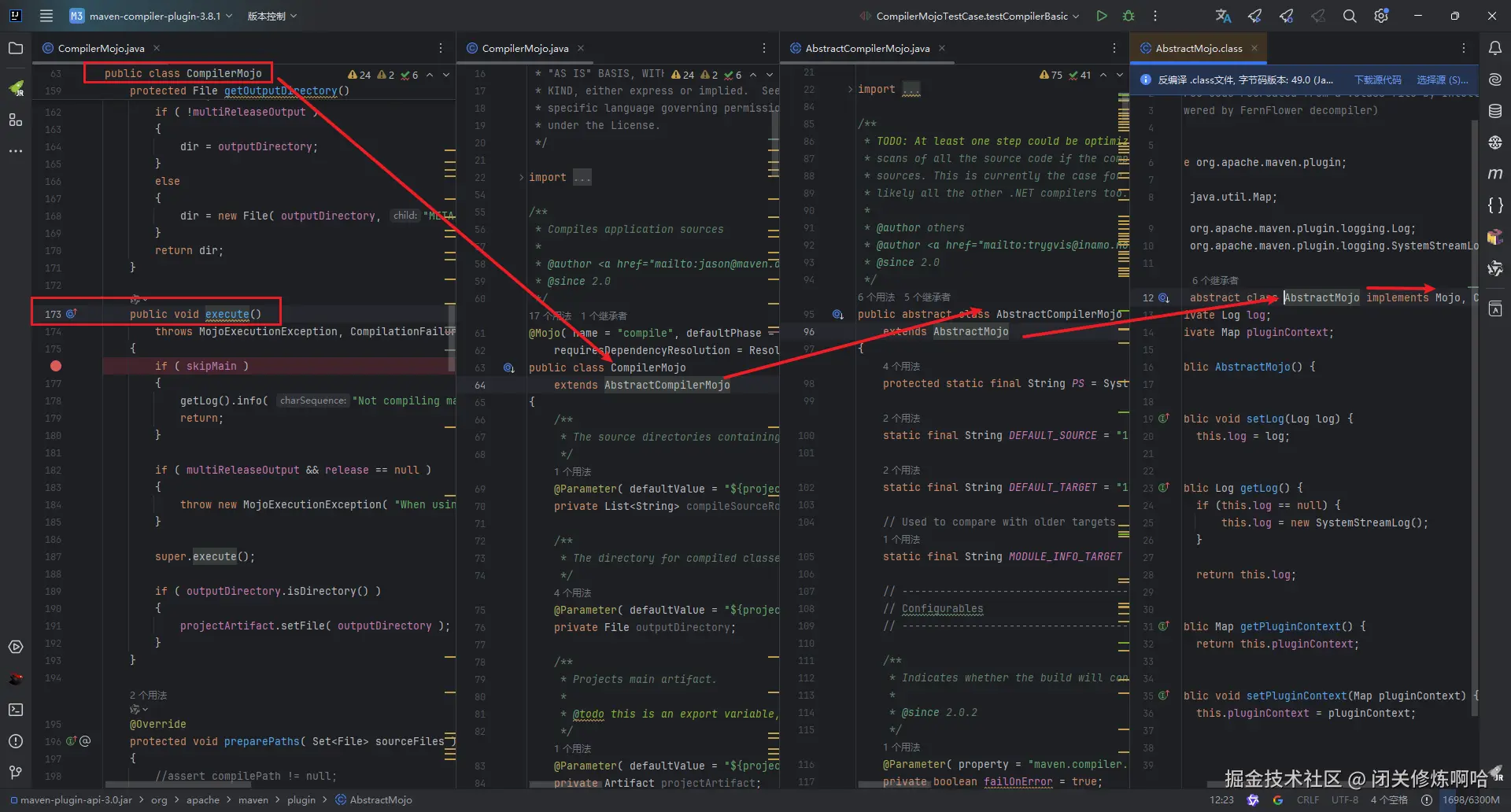Expand the folded import in AbstractCompilerMojo.java

850,90
